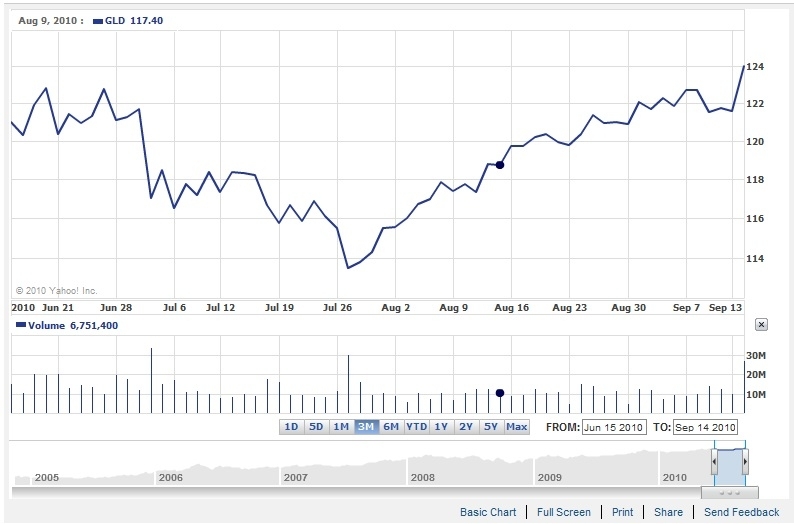Click the Print link
Image resolution: width=794 pixels, height=524 pixels.
pos(622,512)
